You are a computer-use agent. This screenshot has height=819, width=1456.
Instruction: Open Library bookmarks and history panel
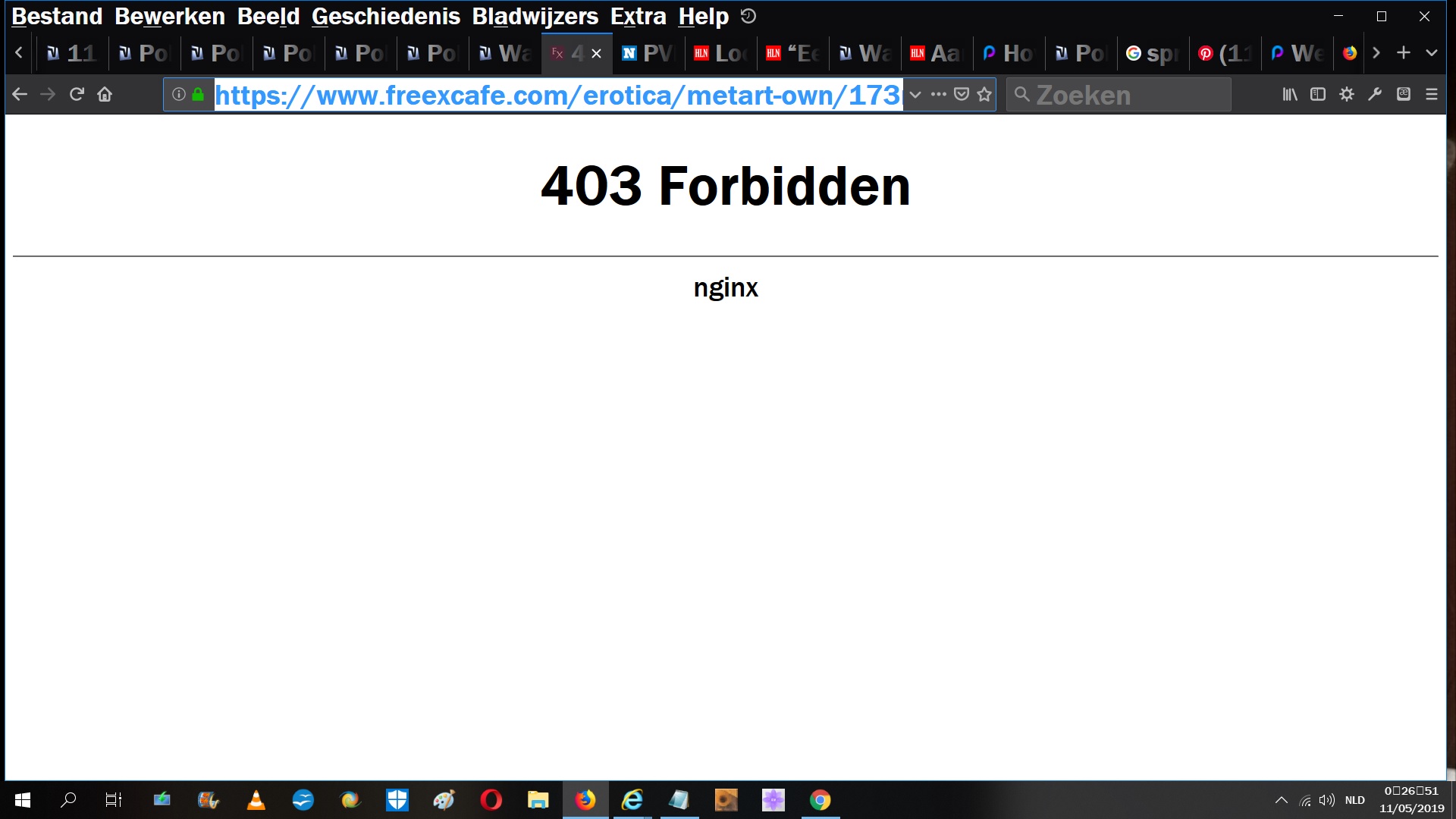(x=1289, y=94)
